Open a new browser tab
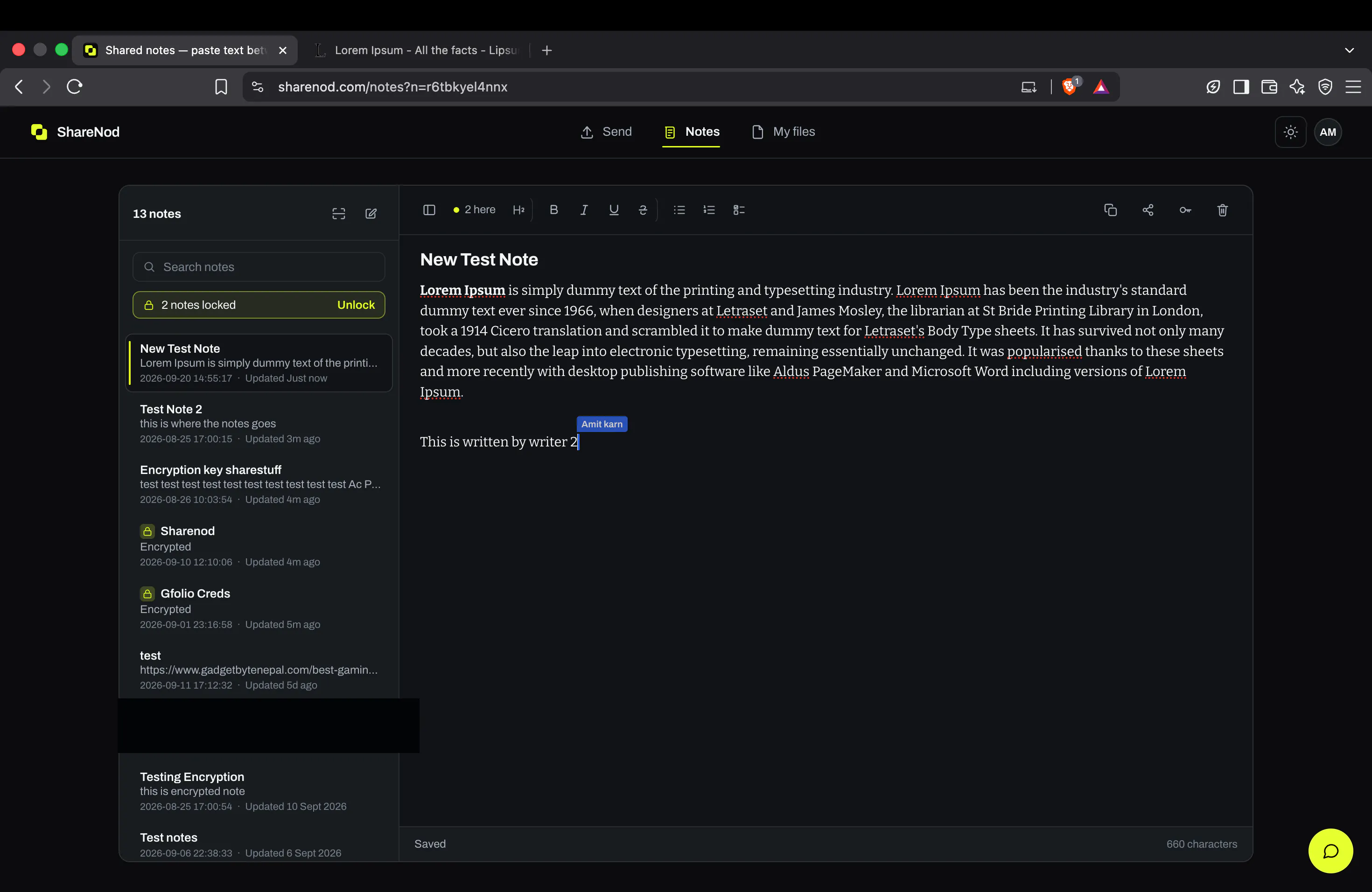Screen dimensions: 1372x892 coord(547,50)
